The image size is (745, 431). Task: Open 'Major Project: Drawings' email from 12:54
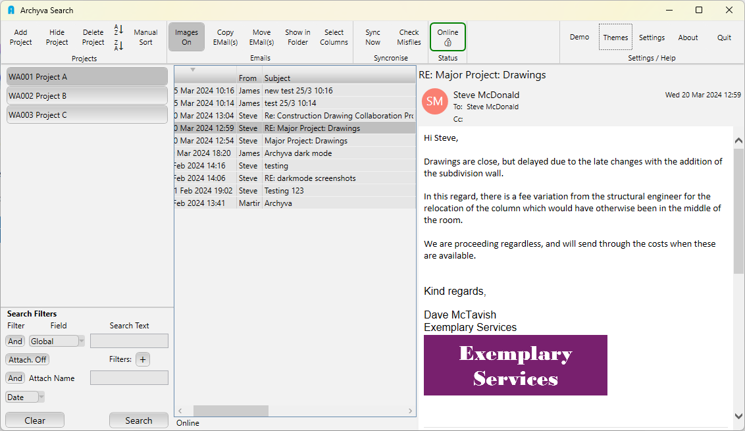coord(295,141)
